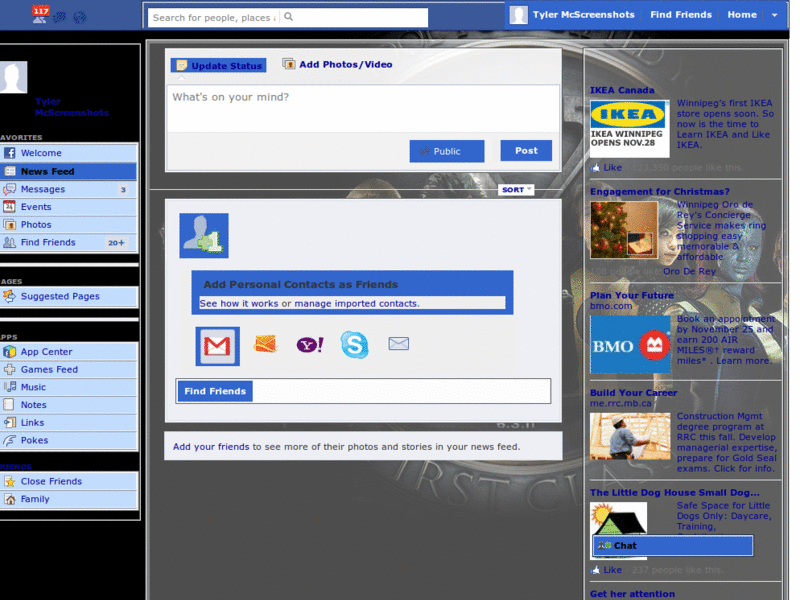Open Welcome in the sidebar
The image size is (800, 600).
[x=69, y=153]
